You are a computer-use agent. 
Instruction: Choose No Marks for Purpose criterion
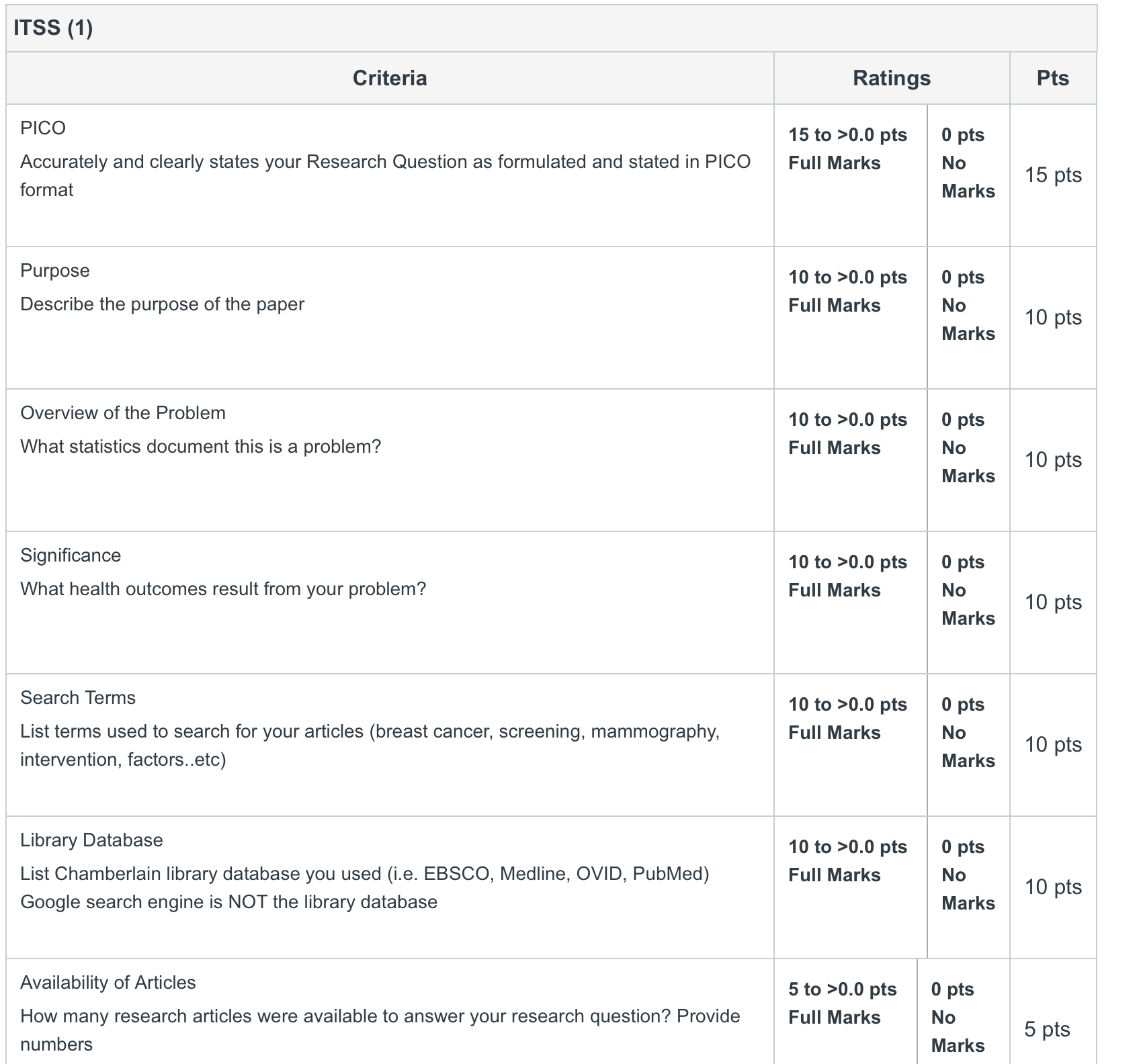point(968,318)
